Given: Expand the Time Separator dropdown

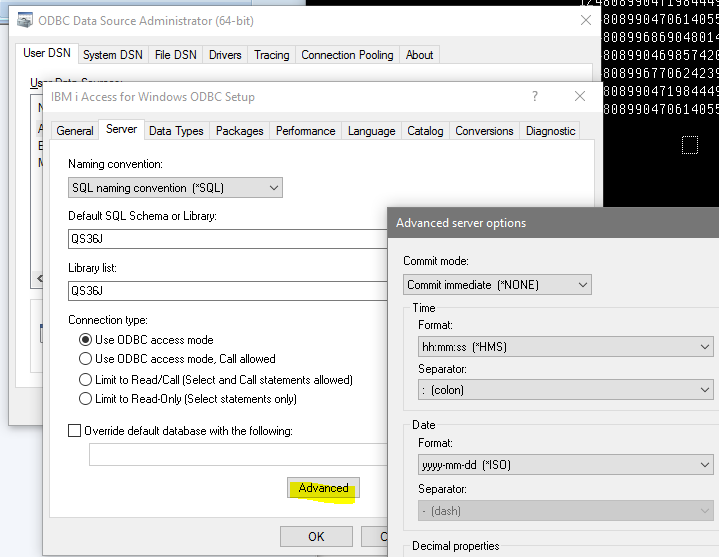Looking at the screenshot, I should [x=565, y=390].
